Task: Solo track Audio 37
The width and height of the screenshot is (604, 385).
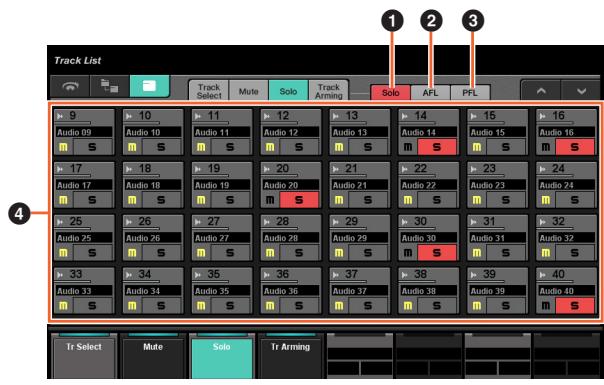Action: (x=368, y=306)
